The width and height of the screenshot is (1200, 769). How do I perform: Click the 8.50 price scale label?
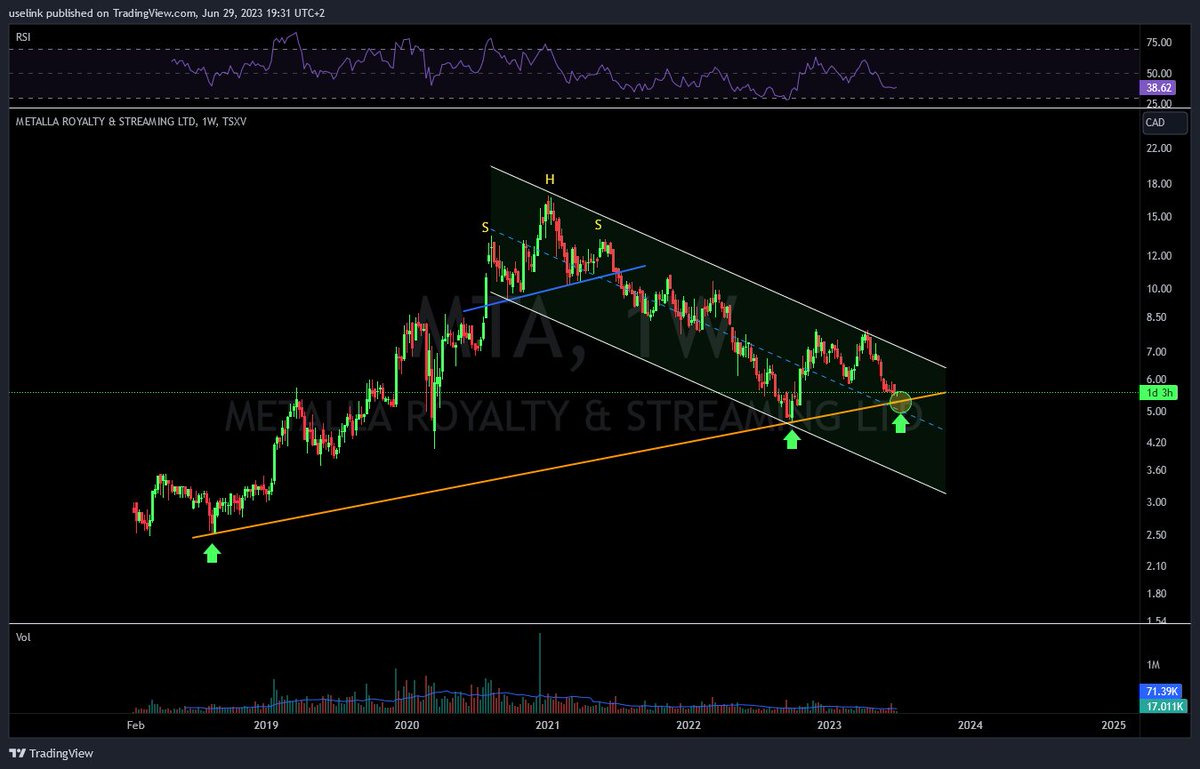click(x=1159, y=318)
